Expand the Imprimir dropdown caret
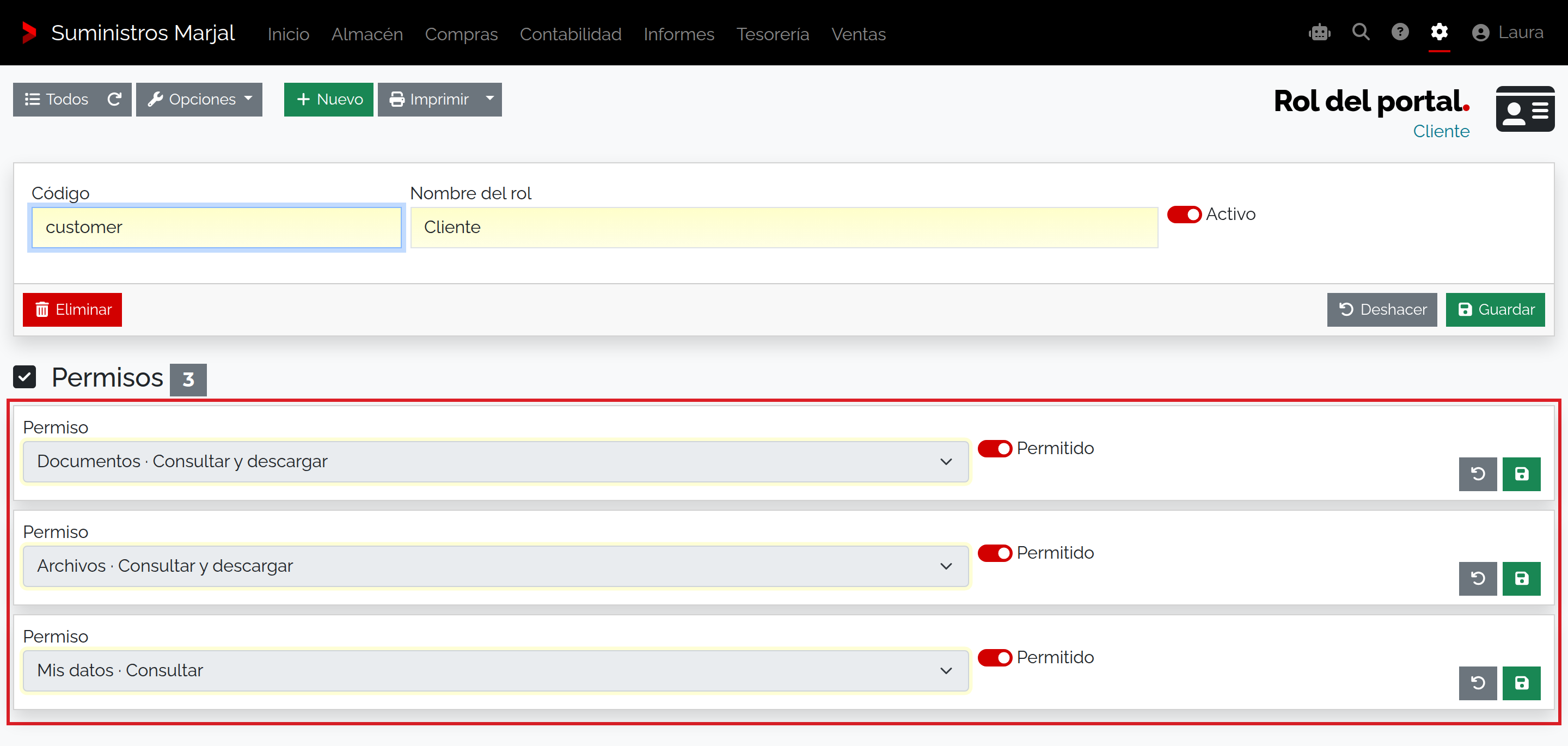The image size is (1568, 746). pos(490,99)
